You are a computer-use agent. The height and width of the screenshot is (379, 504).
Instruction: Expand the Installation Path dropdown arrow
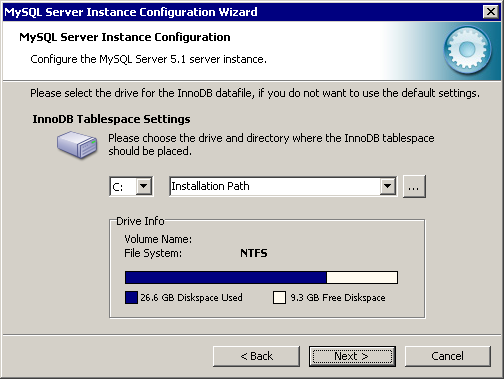[x=387, y=186]
